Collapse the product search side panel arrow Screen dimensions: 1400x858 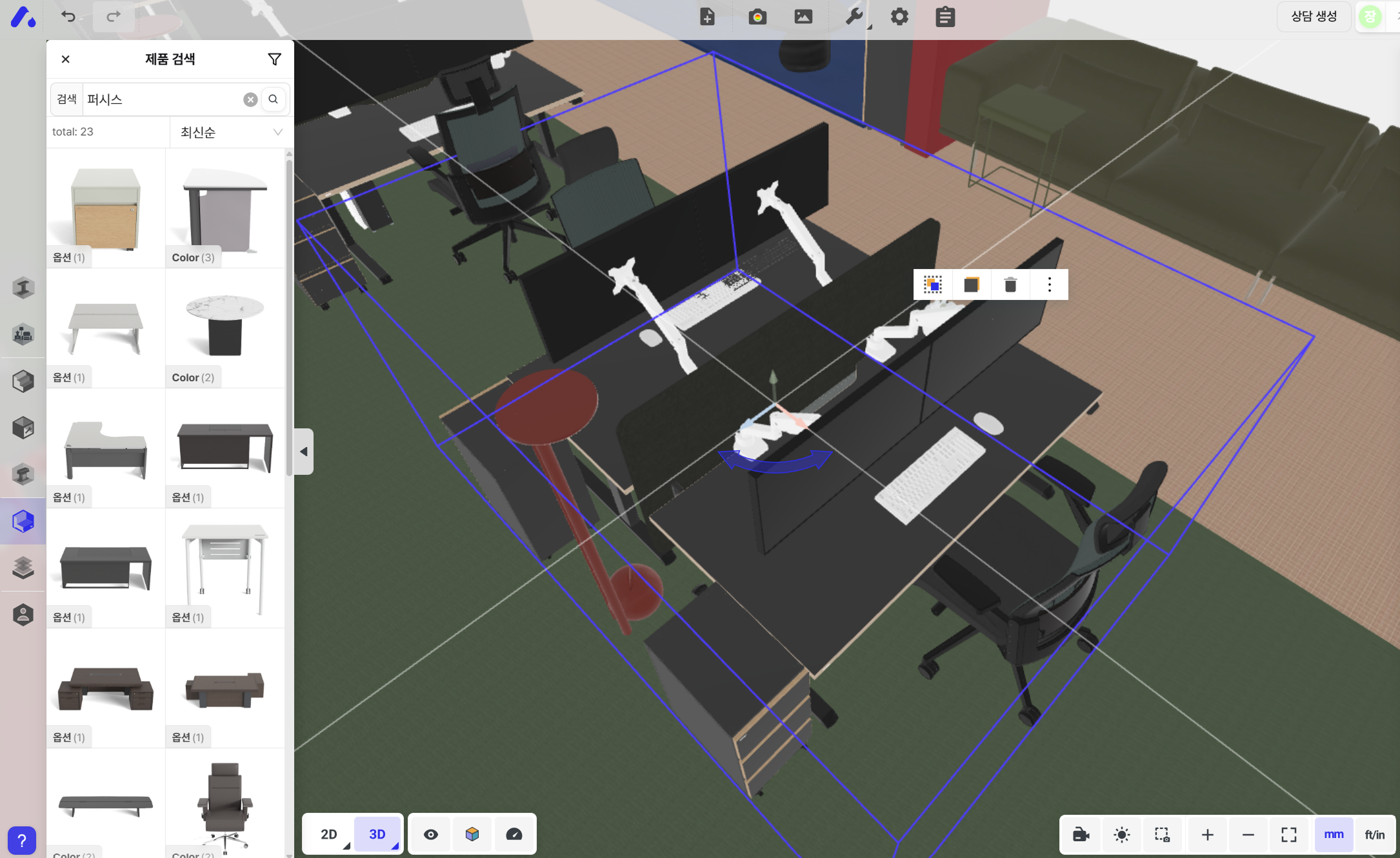pos(304,452)
